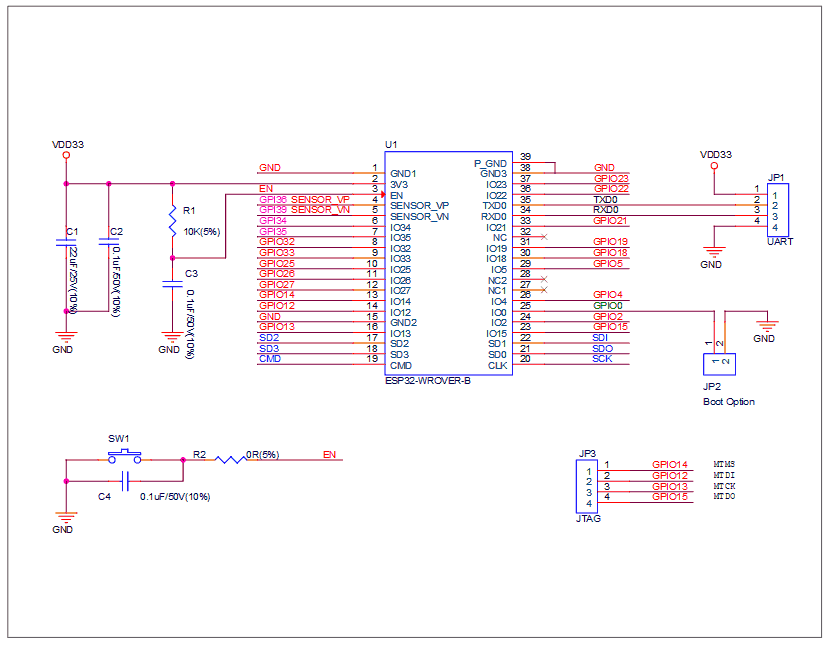The width and height of the screenshot is (829, 646).
Task: Click the GPI36 SENSOR_VP net label
Action: [x=304, y=200]
